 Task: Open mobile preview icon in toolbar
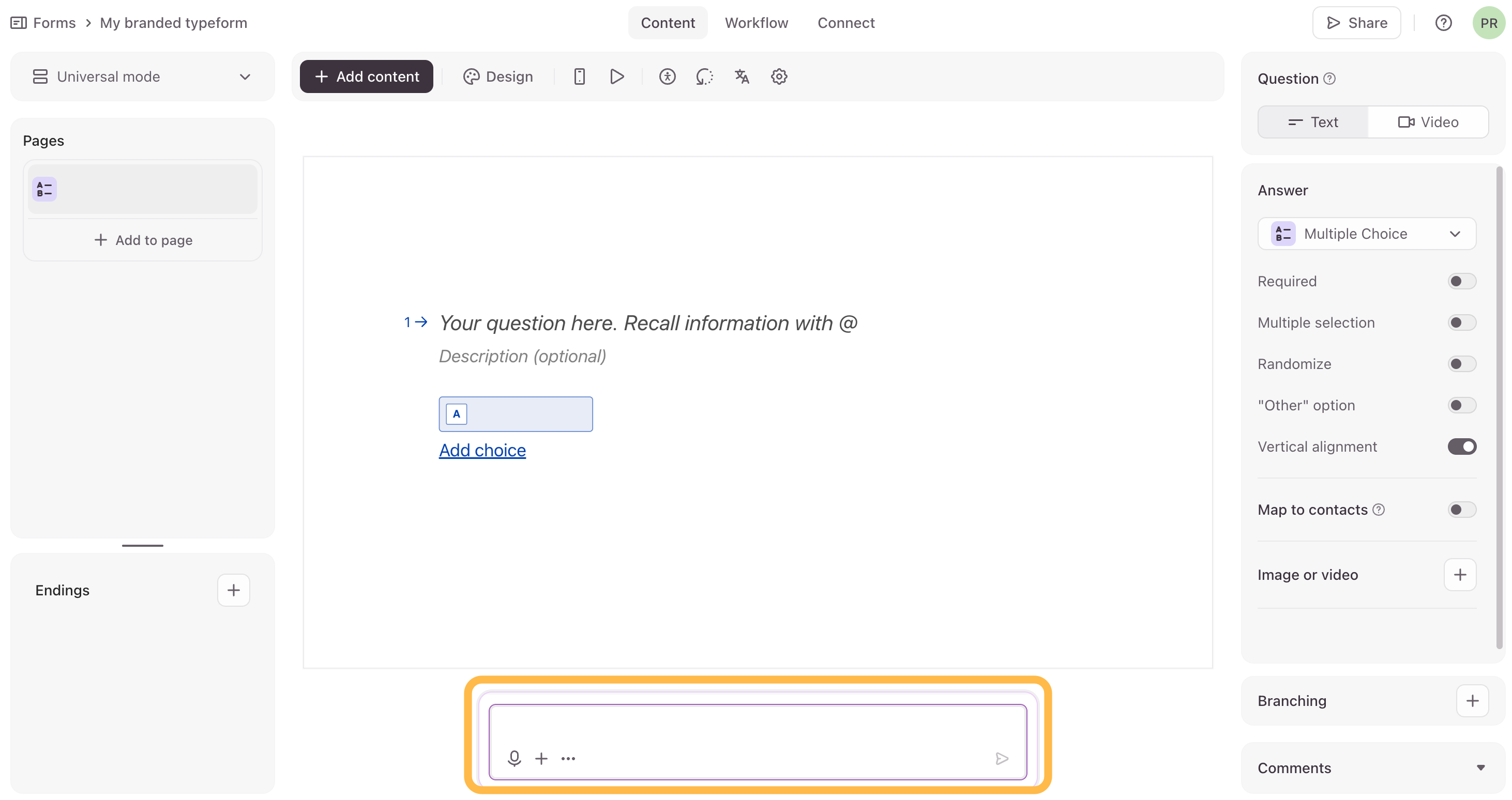click(579, 77)
